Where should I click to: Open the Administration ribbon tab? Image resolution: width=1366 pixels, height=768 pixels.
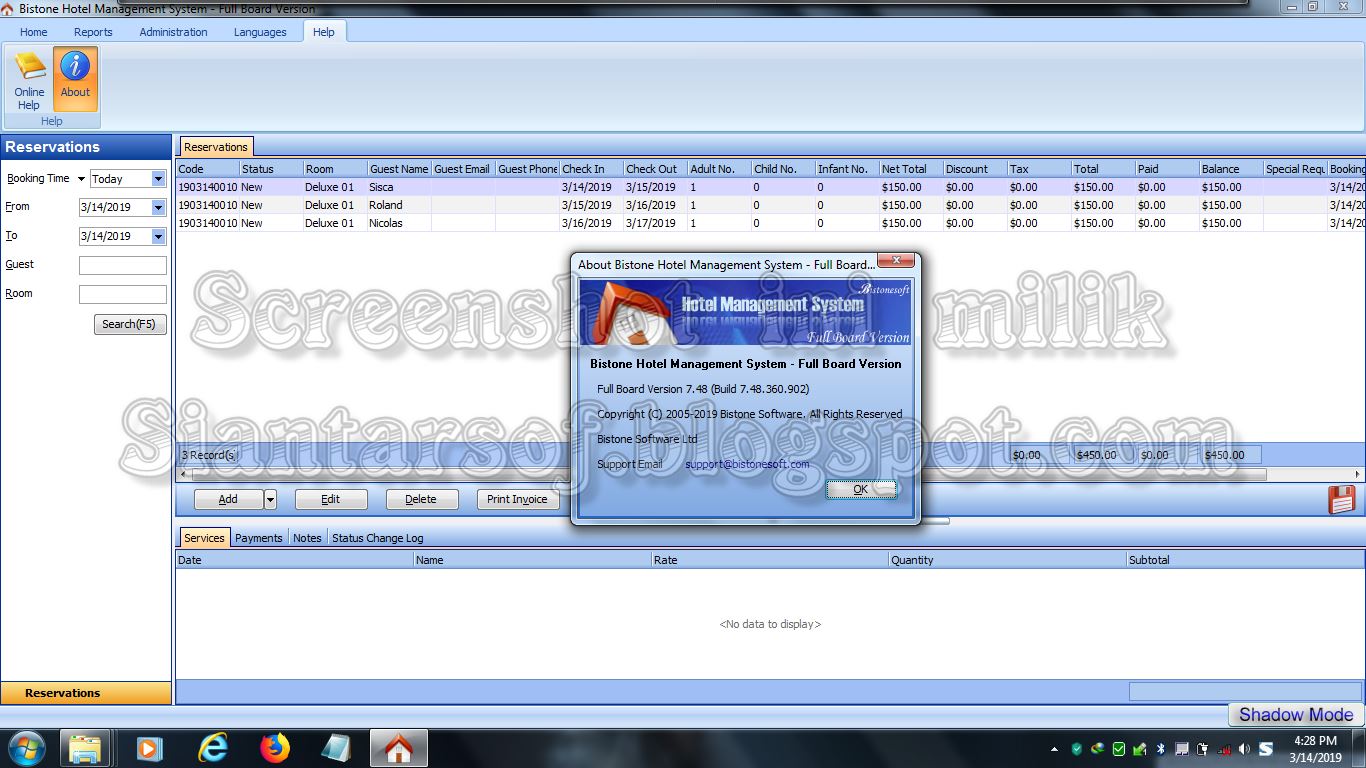(173, 32)
